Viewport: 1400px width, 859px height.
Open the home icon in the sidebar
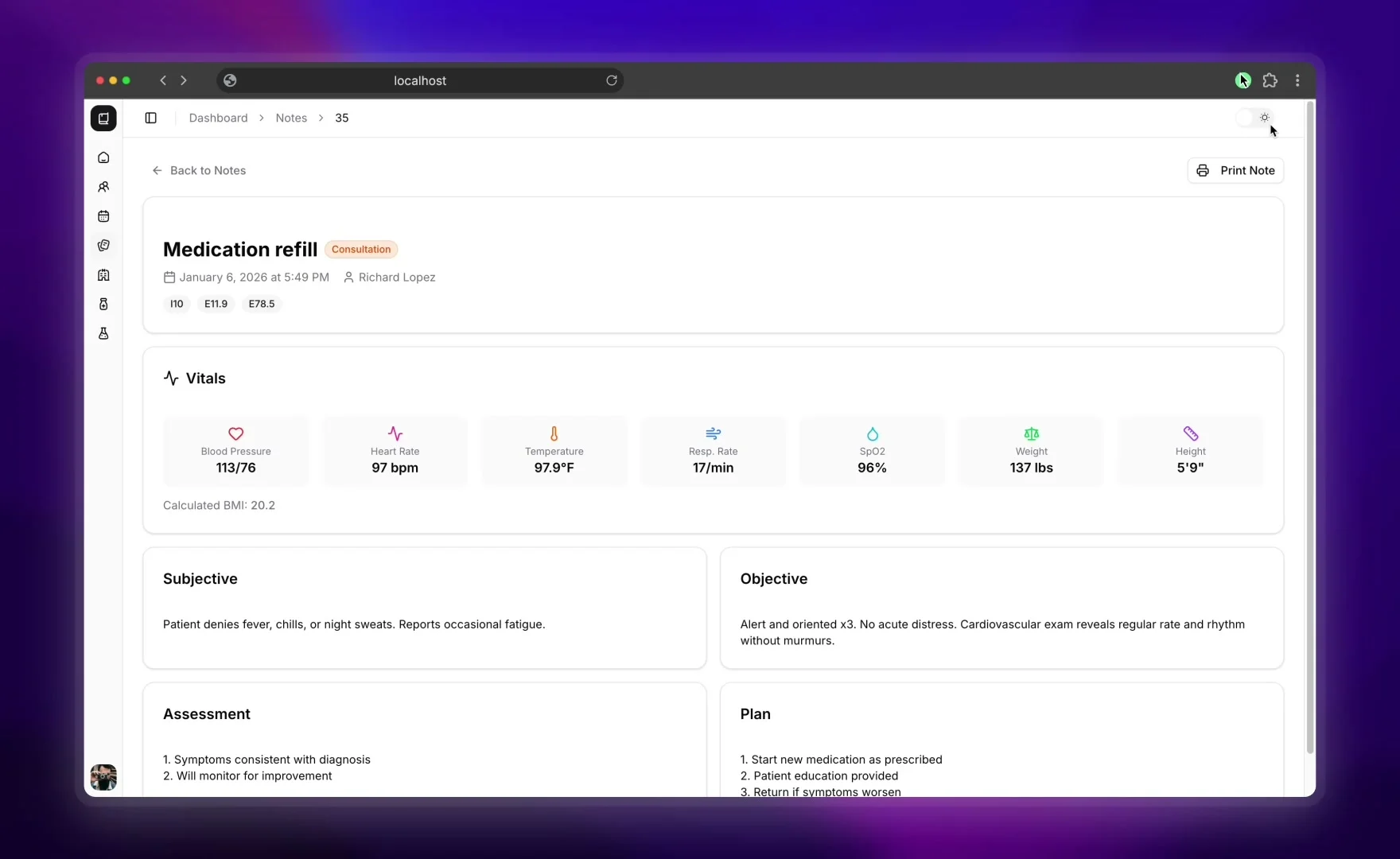tap(103, 157)
